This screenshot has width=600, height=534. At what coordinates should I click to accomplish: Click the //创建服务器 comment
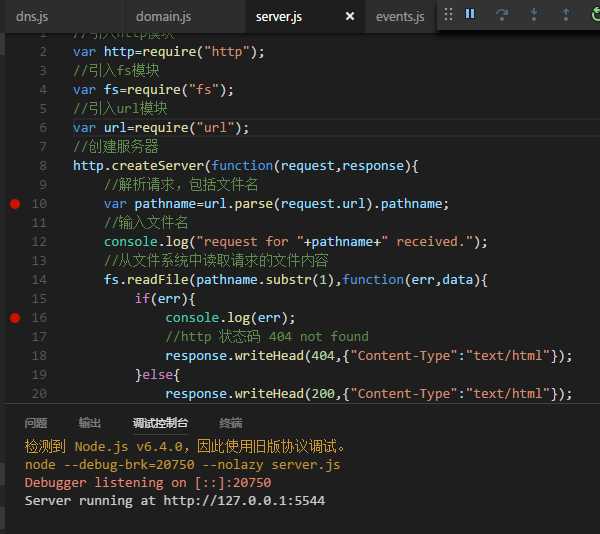116,147
